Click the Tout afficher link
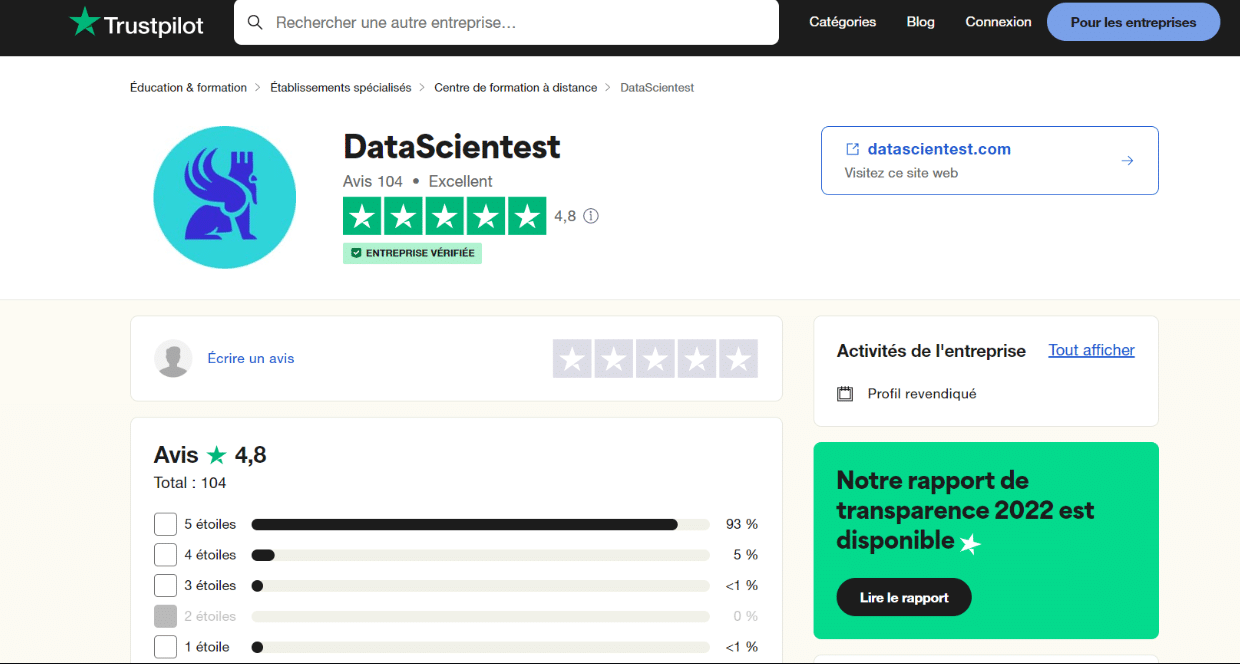Viewport: 1240px width, 664px height. [x=1091, y=350]
